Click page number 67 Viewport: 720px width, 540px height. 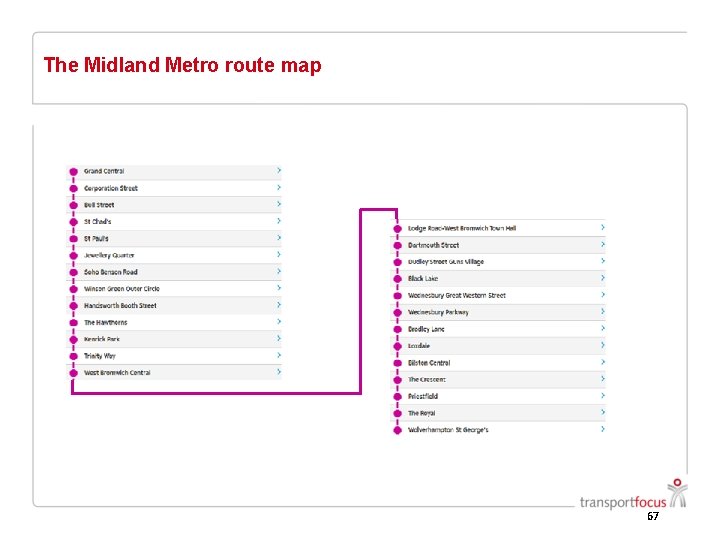pos(653,516)
